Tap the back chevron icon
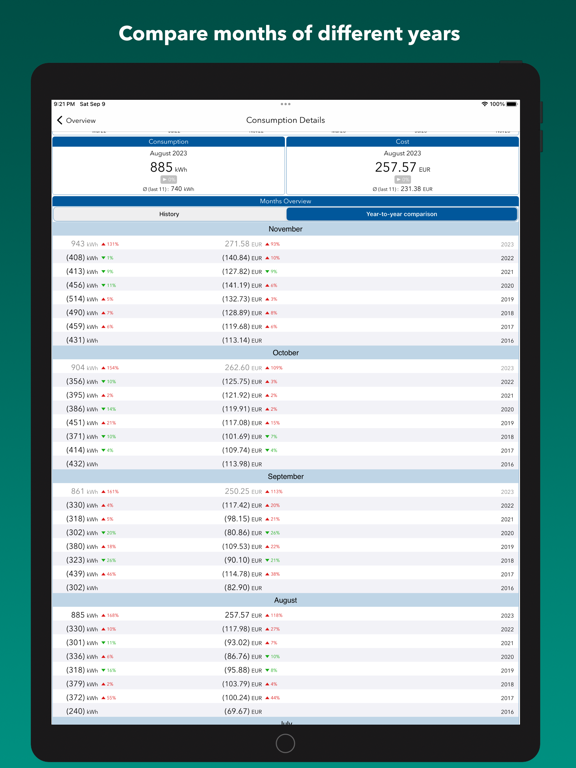Screen dimensions: 576x768 point(60,120)
